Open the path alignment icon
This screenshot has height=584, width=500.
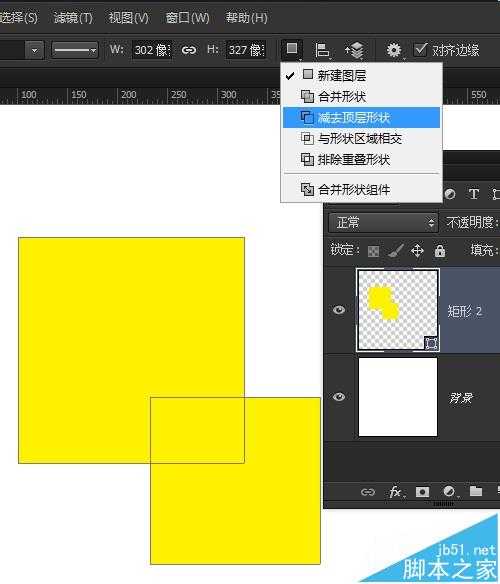[322, 50]
